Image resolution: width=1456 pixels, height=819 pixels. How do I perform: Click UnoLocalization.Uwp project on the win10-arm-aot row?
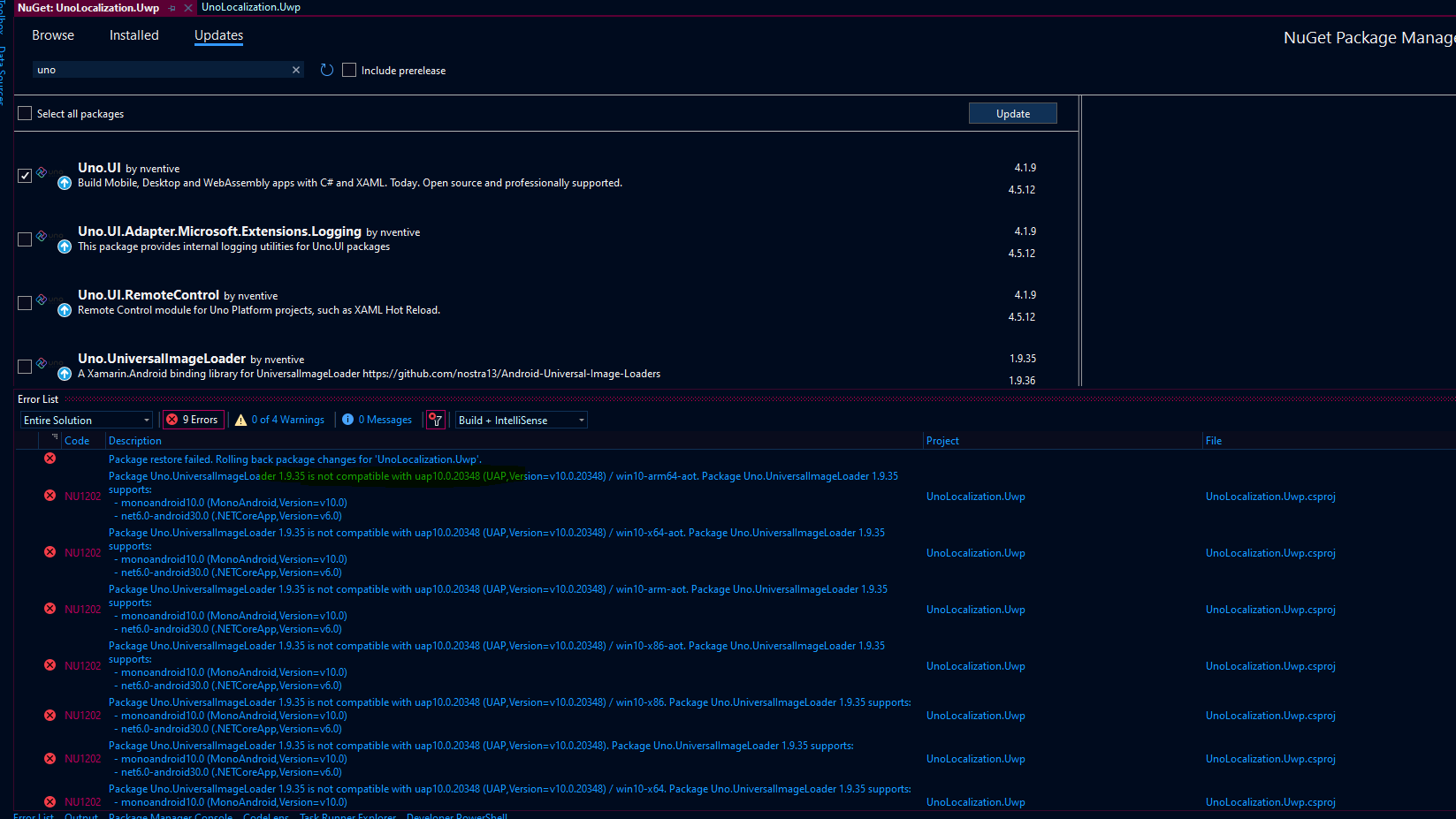(x=976, y=610)
